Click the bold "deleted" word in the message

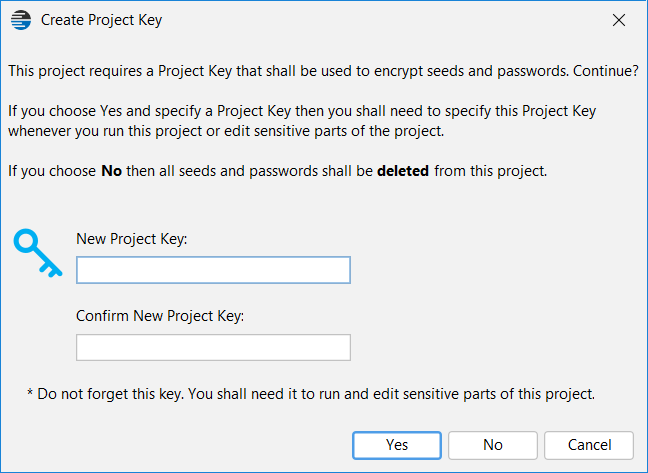pyautogui.click(x=403, y=171)
